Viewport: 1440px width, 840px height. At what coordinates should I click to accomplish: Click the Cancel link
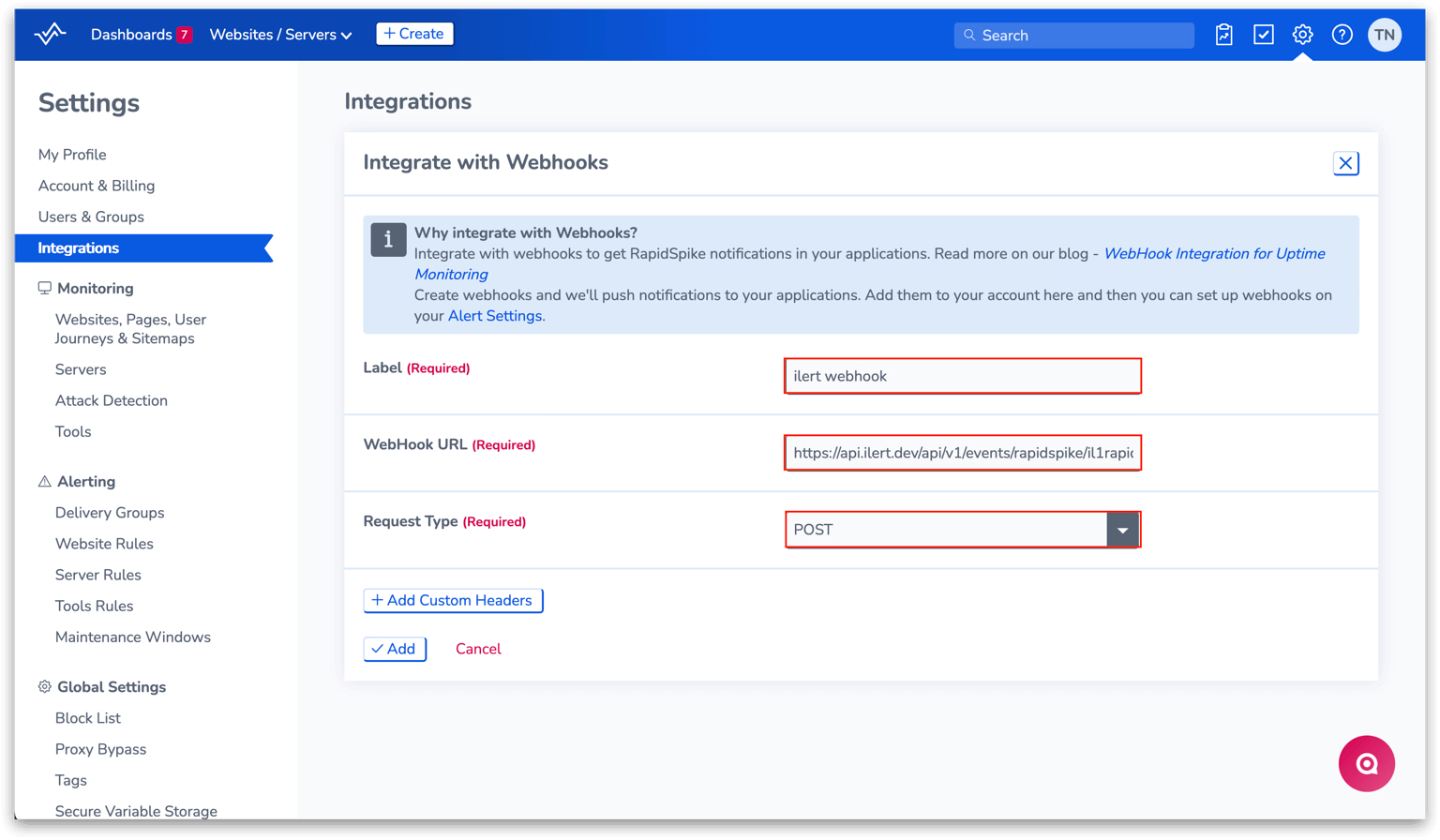(478, 649)
